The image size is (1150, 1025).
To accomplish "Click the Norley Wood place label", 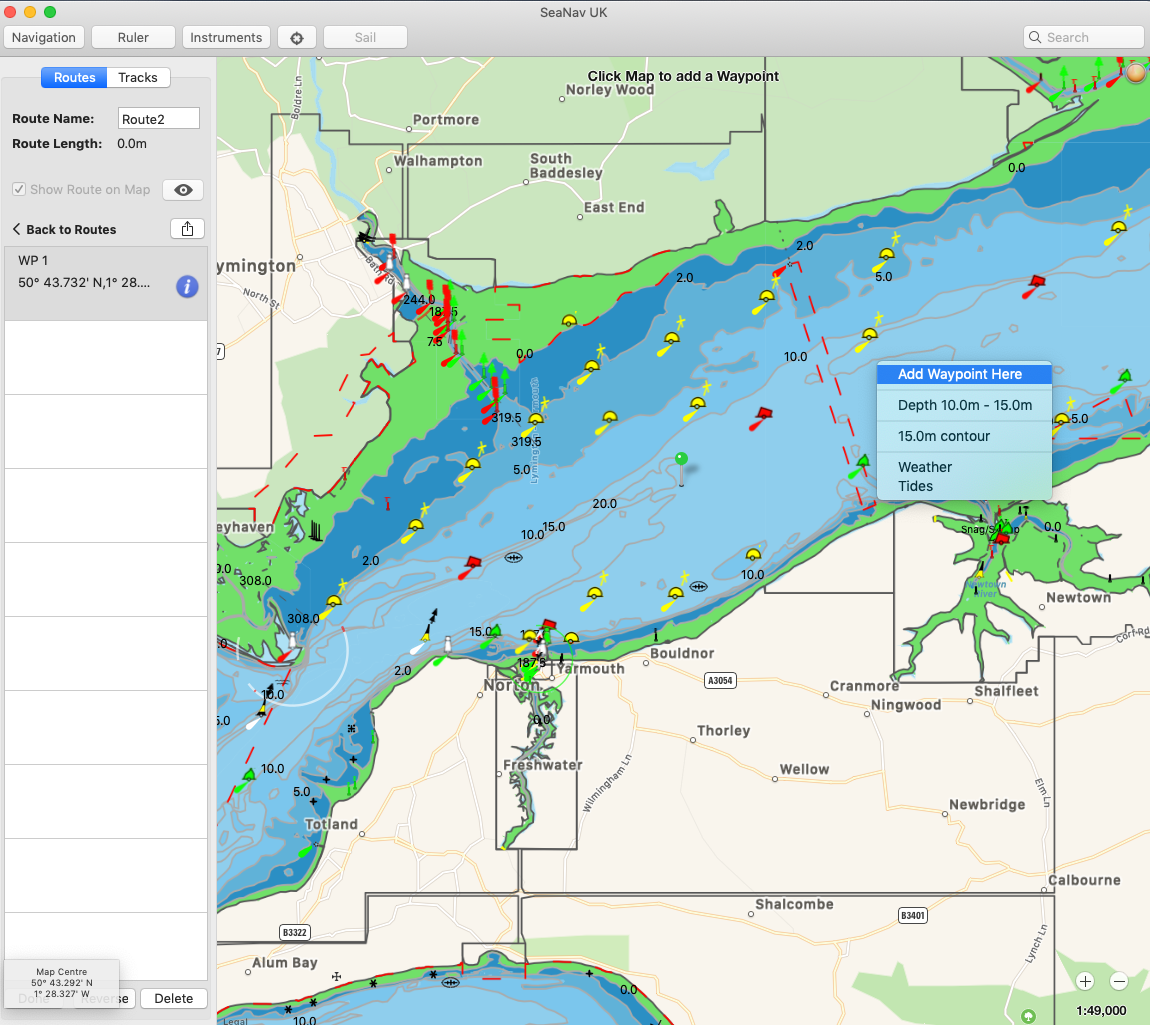I will coord(610,90).
